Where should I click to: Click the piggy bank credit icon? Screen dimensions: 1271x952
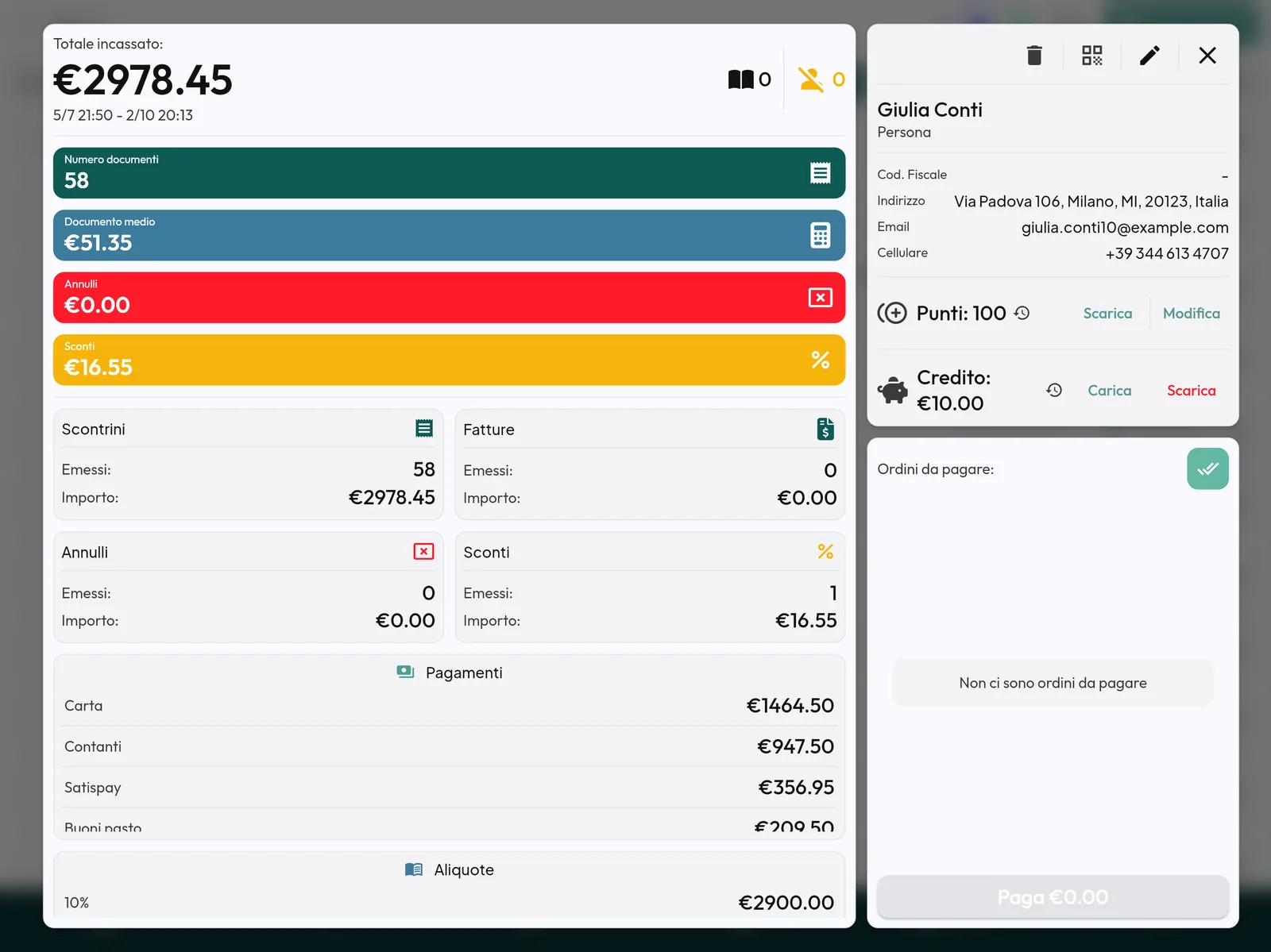(x=893, y=390)
